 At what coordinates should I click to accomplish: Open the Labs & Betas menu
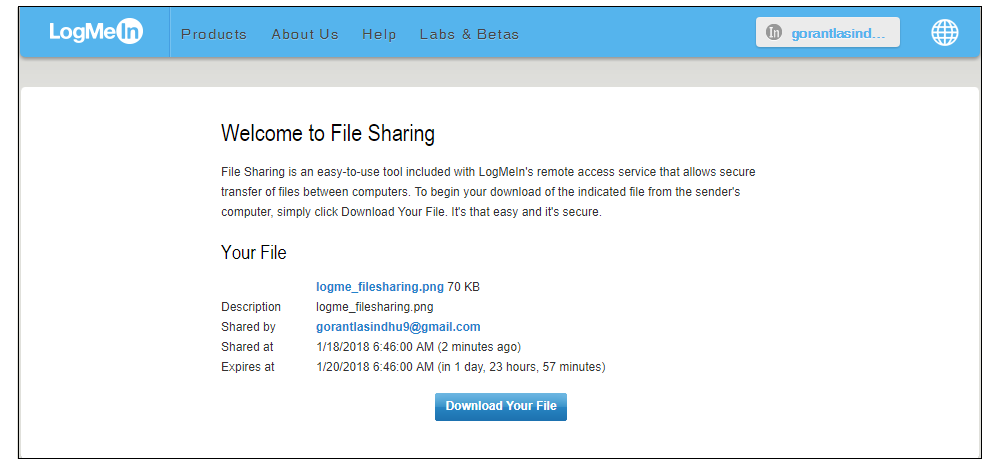pos(469,34)
